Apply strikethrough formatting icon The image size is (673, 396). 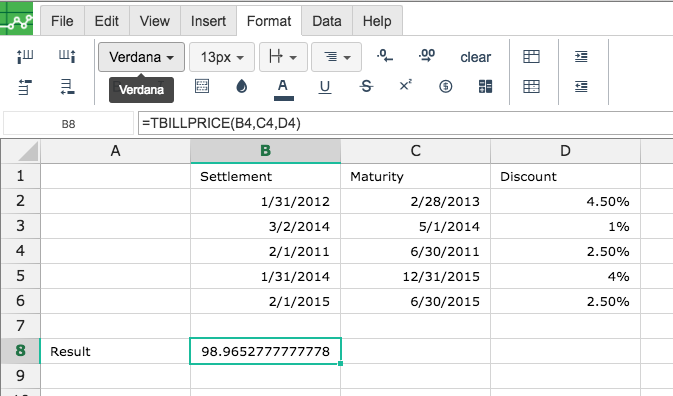click(366, 87)
